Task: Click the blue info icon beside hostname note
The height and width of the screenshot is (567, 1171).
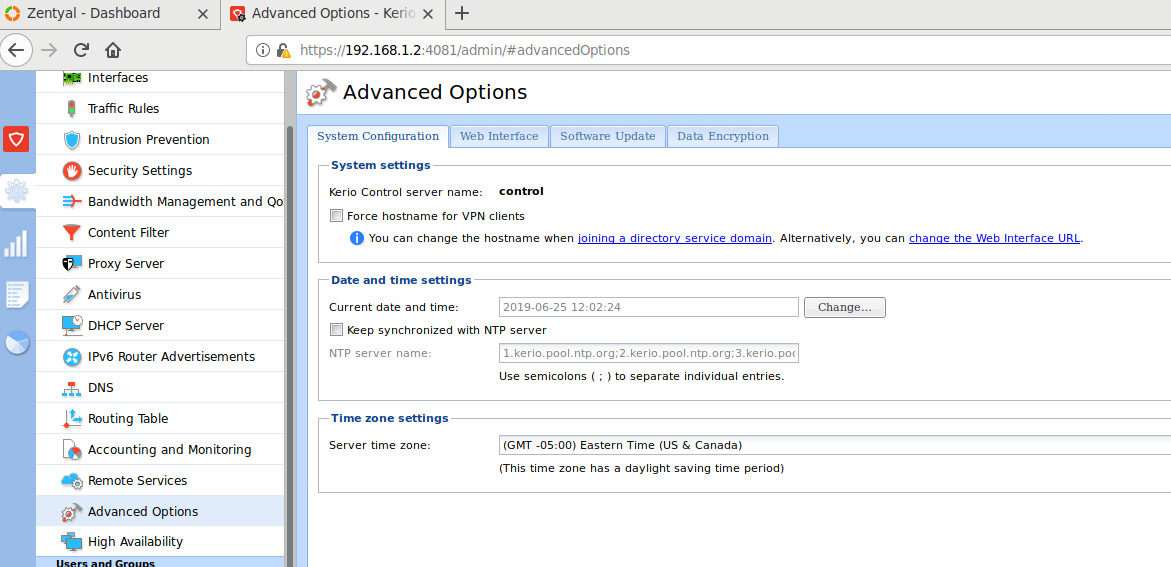Action: tap(357, 238)
